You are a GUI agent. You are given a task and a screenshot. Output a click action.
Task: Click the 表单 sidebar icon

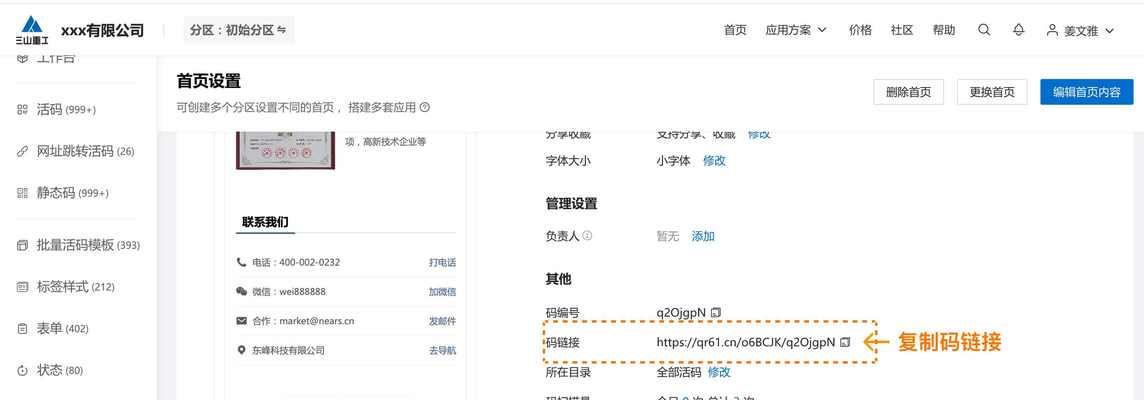tap(22, 328)
